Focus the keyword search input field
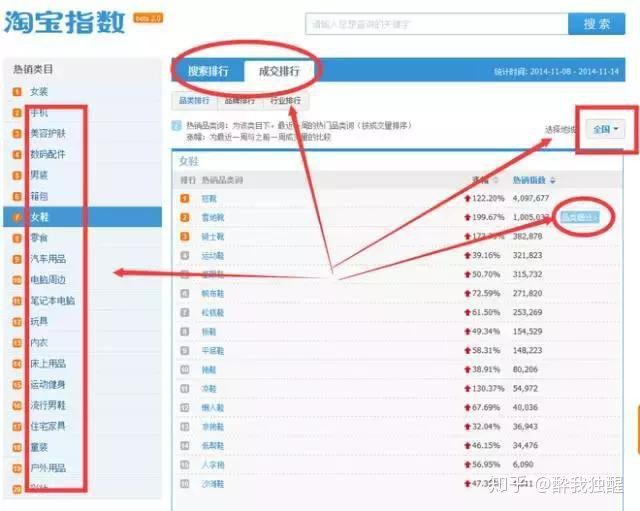The width and height of the screenshot is (640, 511). pos(437,24)
